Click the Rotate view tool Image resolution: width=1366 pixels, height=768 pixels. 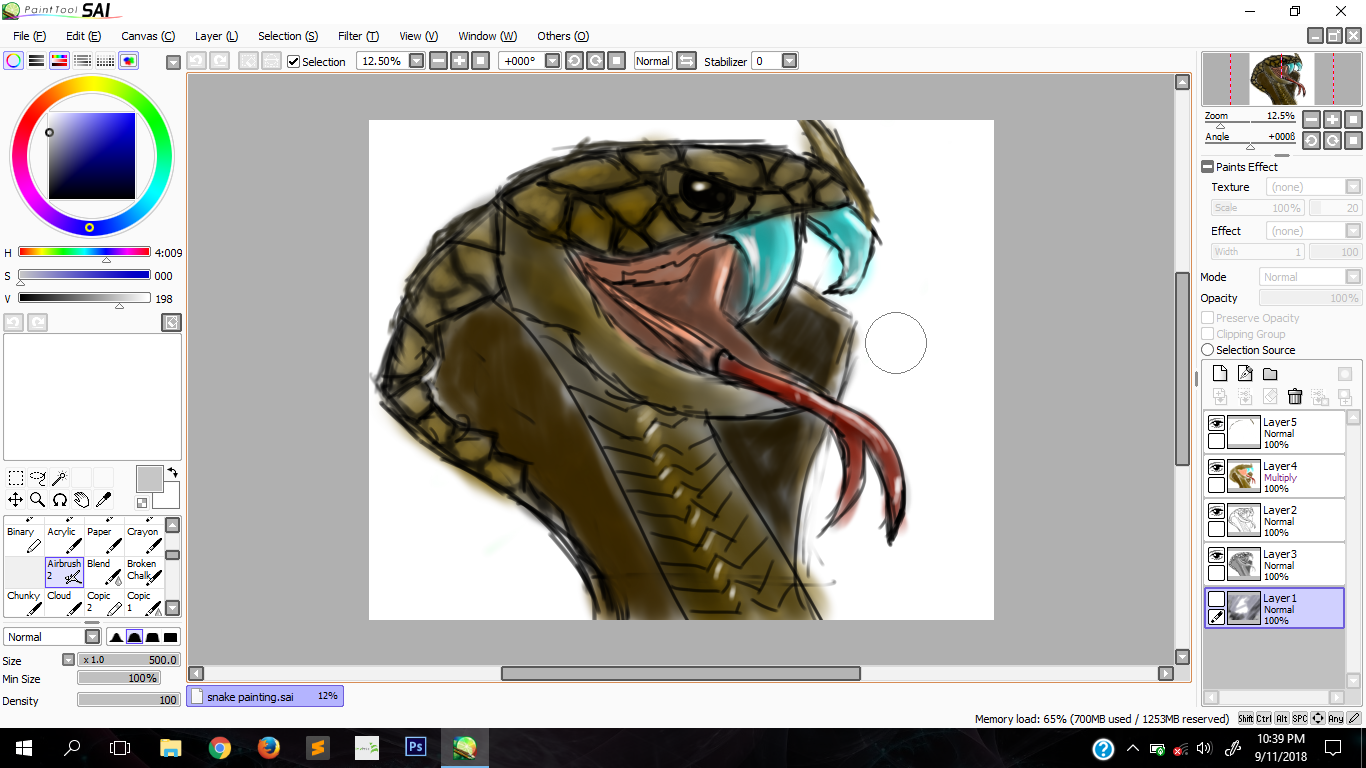pyautogui.click(x=60, y=500)
